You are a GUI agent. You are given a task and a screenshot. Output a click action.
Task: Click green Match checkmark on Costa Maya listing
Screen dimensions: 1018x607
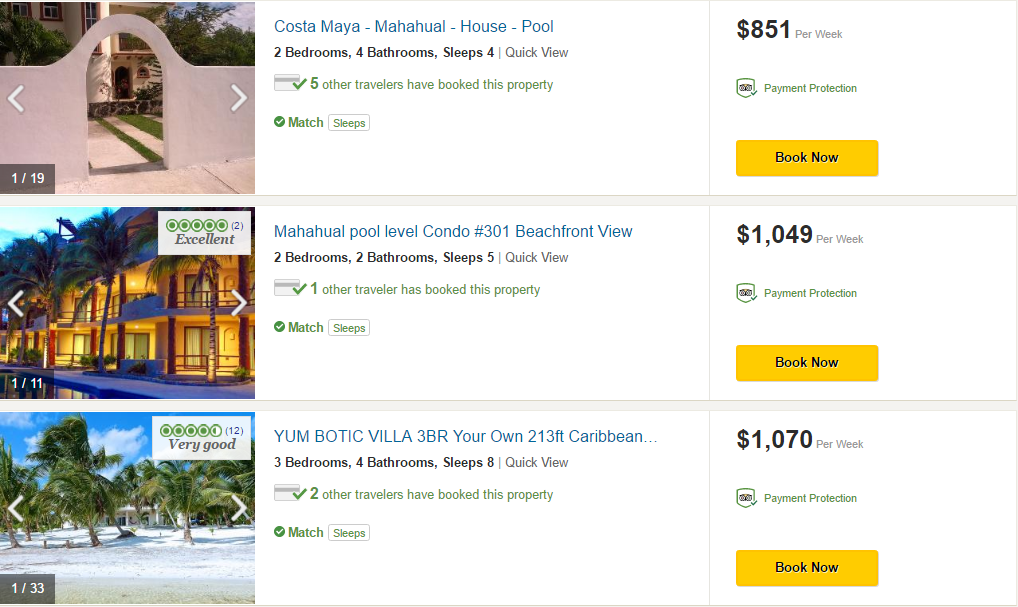pos(280,122)
